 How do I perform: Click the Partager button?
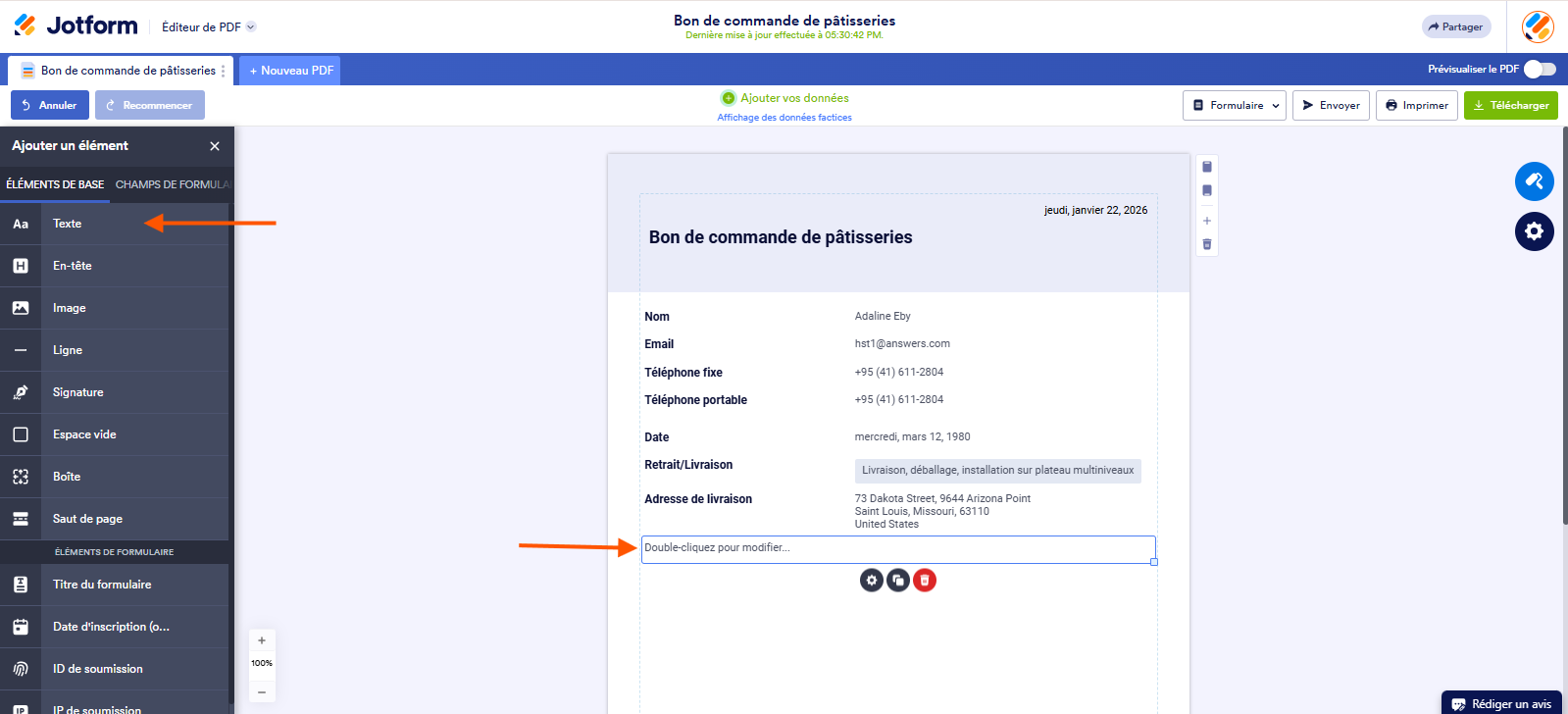(x=1456, y=26)
